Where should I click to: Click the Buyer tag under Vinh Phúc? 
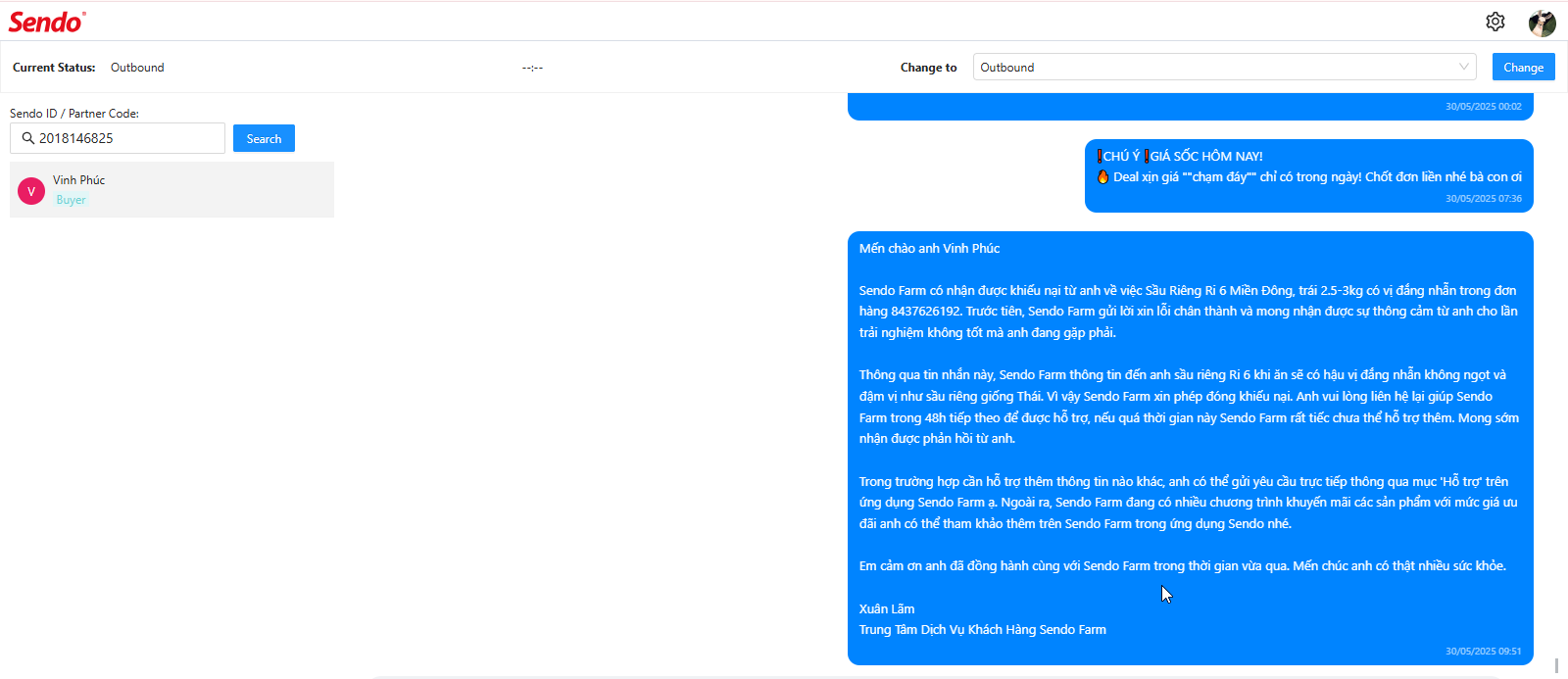(71, 200)
